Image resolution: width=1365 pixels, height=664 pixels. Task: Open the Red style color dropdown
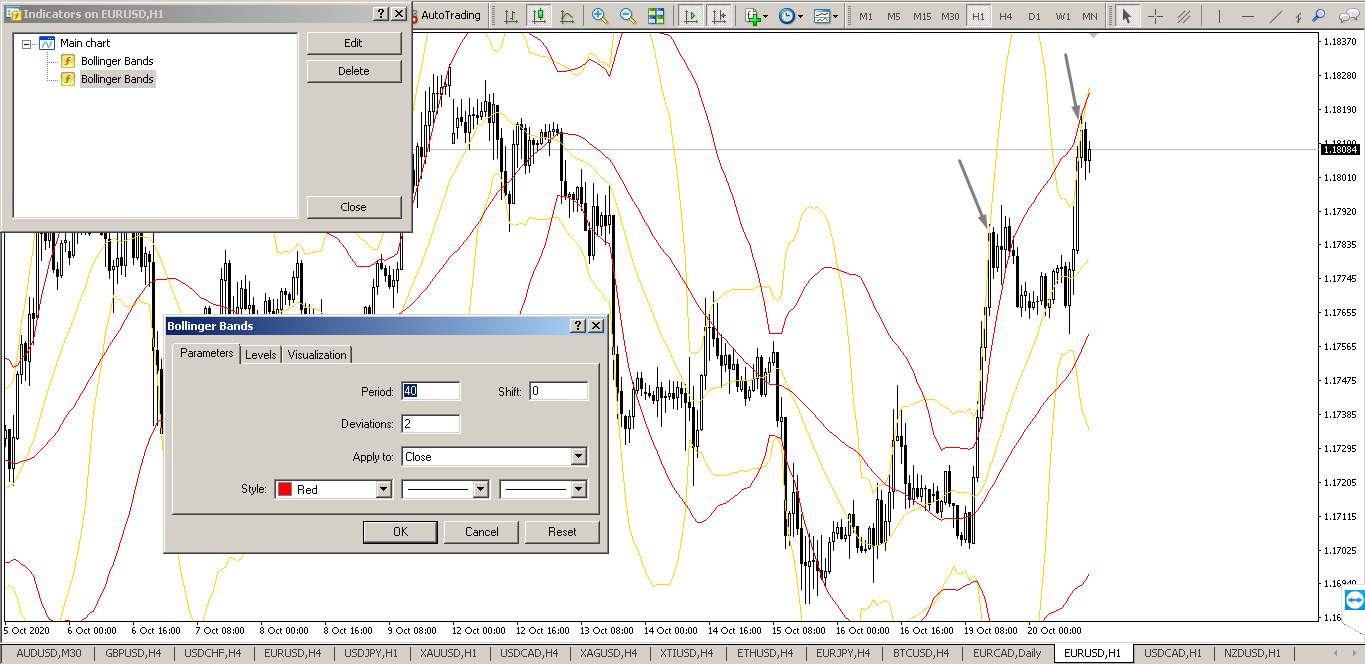tap(383, 489)
